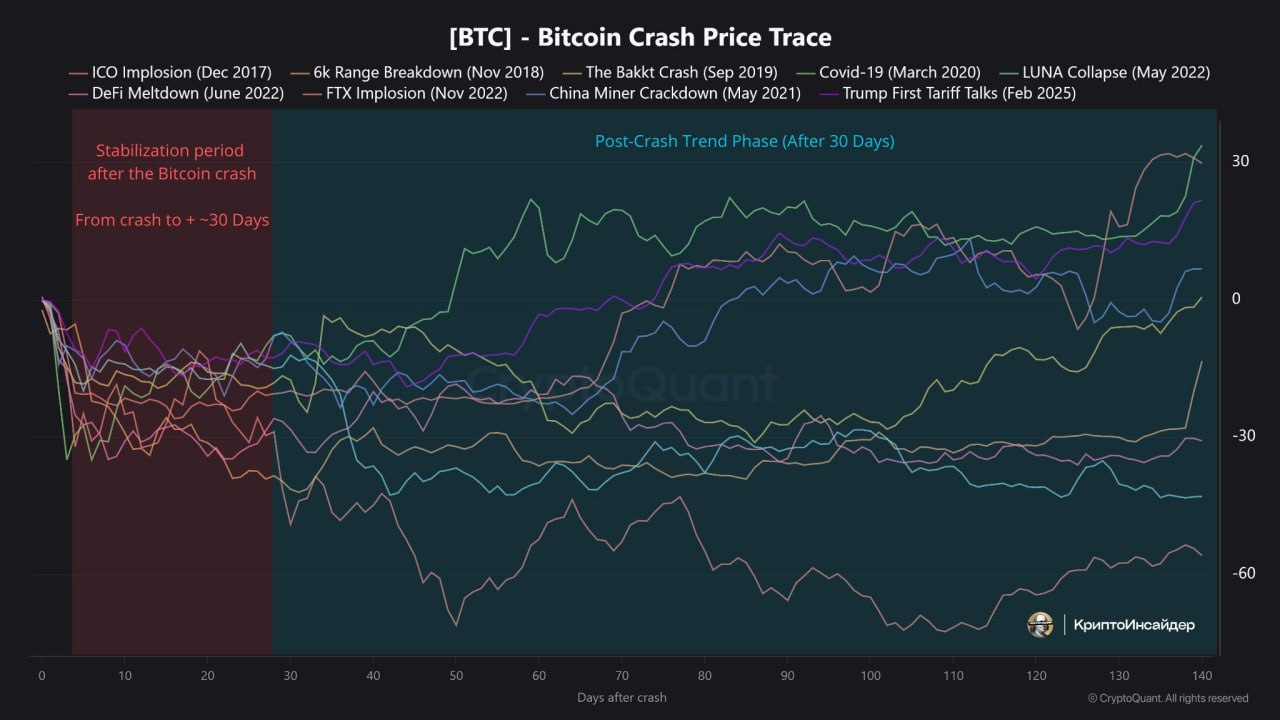1280x720 pixels.
Task: Click the КриптоИнсайдер avatar logo
Action: click(1040, 625)
